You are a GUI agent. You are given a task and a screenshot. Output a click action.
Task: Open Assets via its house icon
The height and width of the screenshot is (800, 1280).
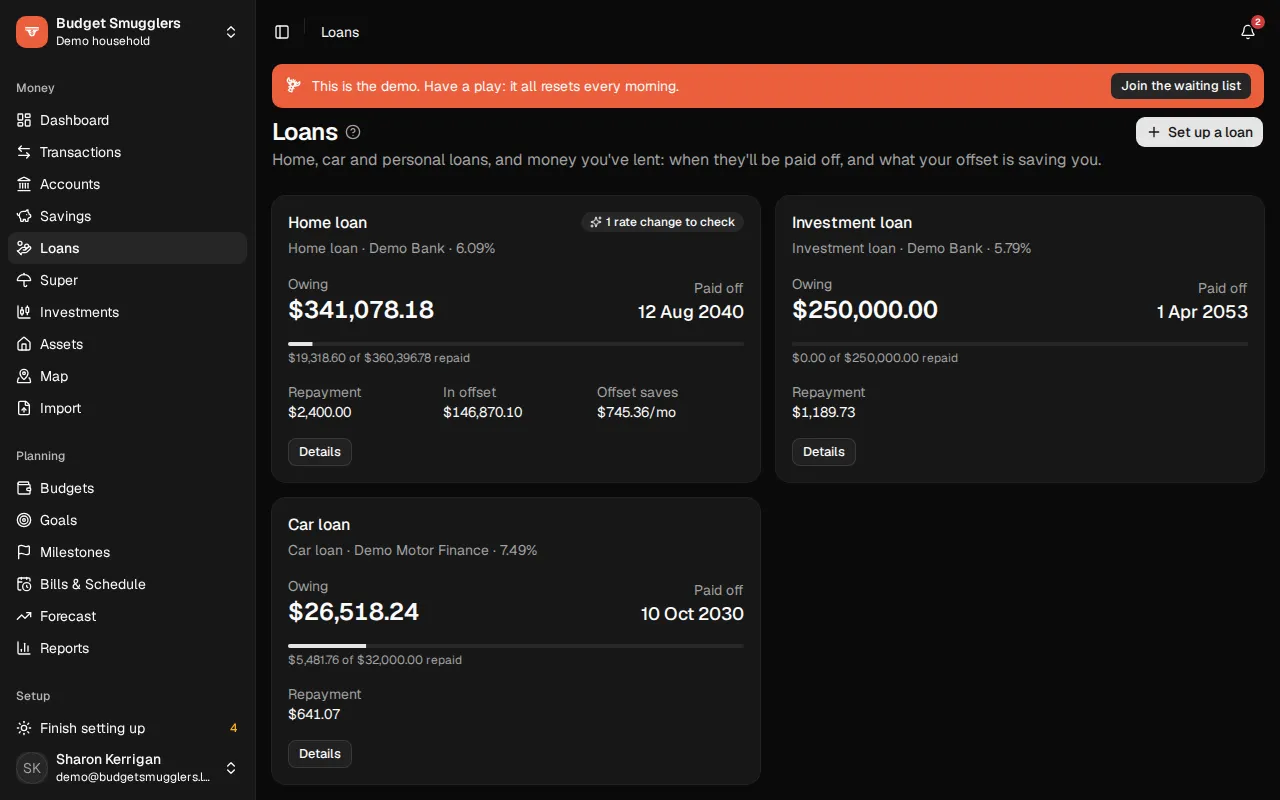coord(24,344)
